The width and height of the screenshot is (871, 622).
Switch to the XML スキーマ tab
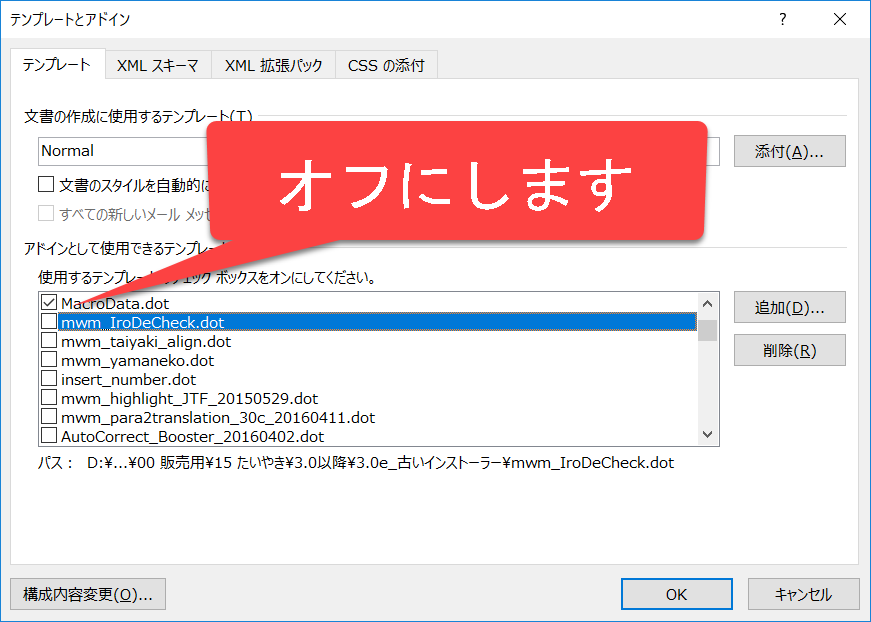(x=157, y=66)
